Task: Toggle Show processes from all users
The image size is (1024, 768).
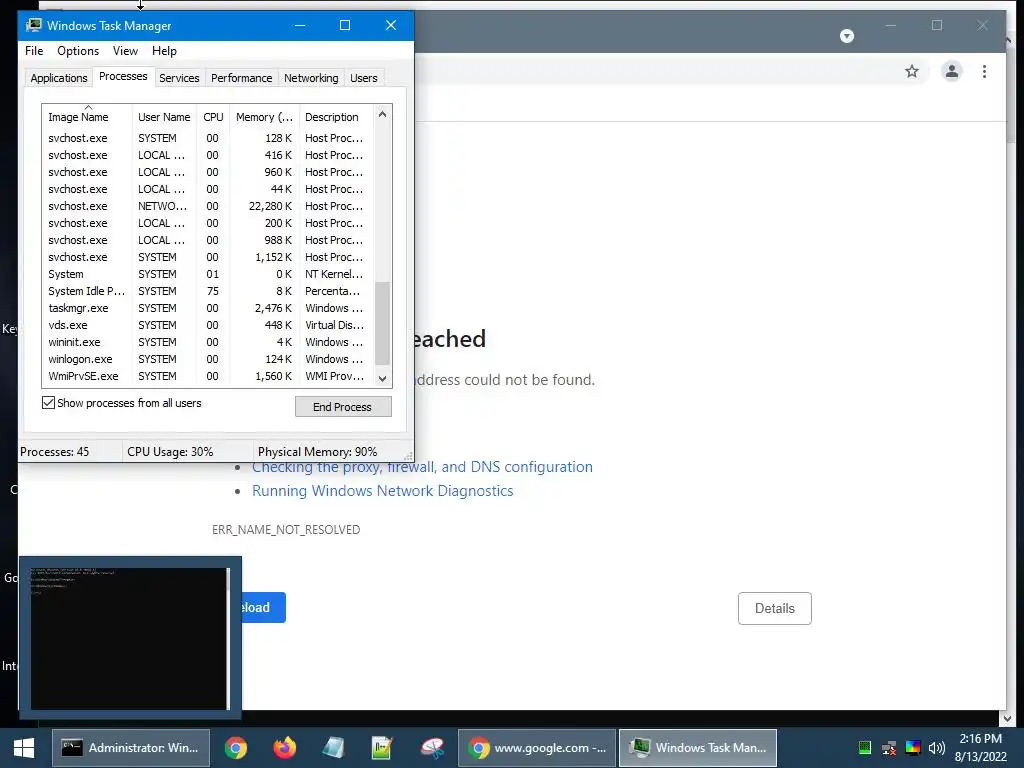Action: tap(48, 403)
